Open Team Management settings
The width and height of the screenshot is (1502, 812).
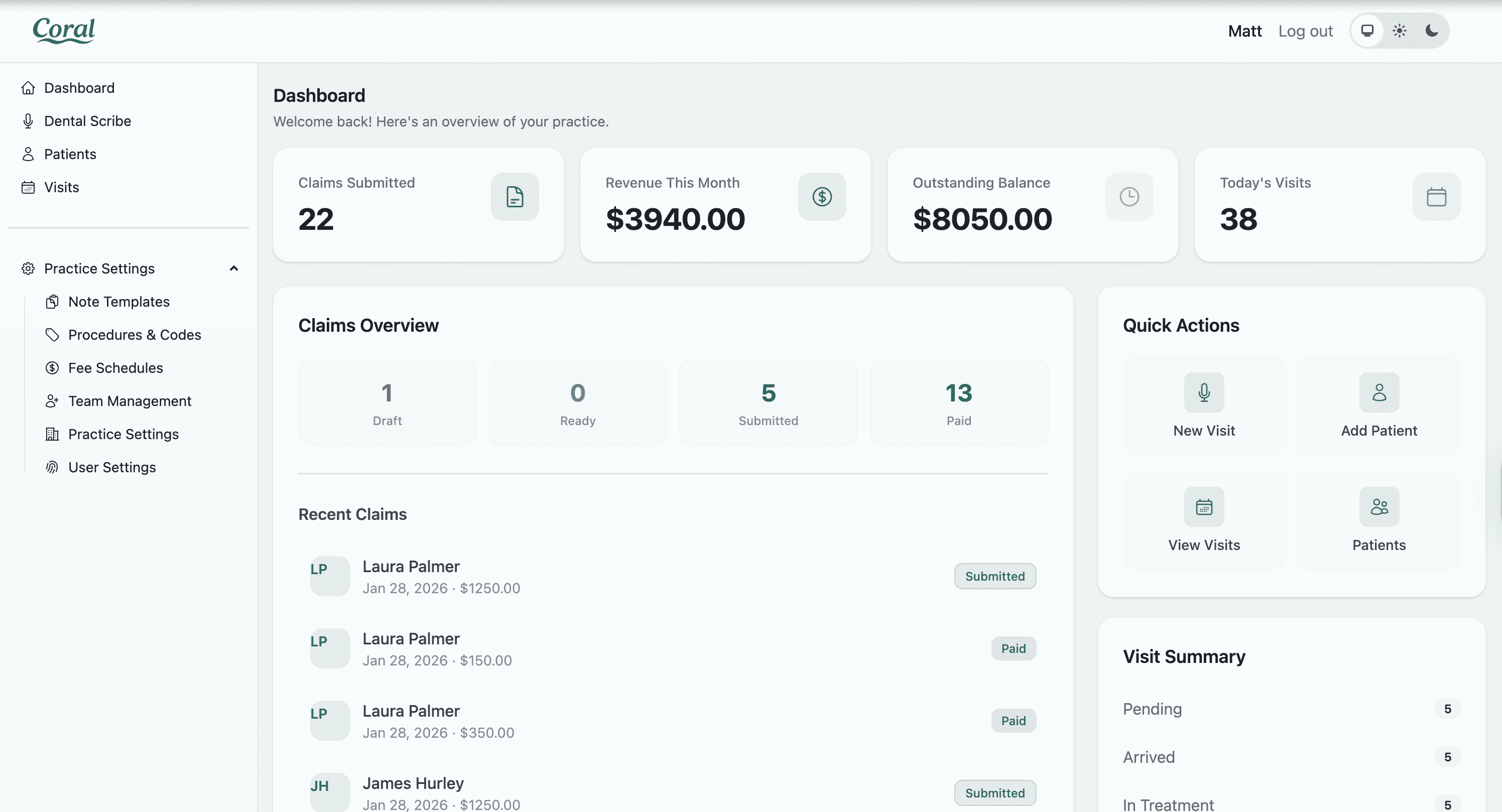point(130,401)
